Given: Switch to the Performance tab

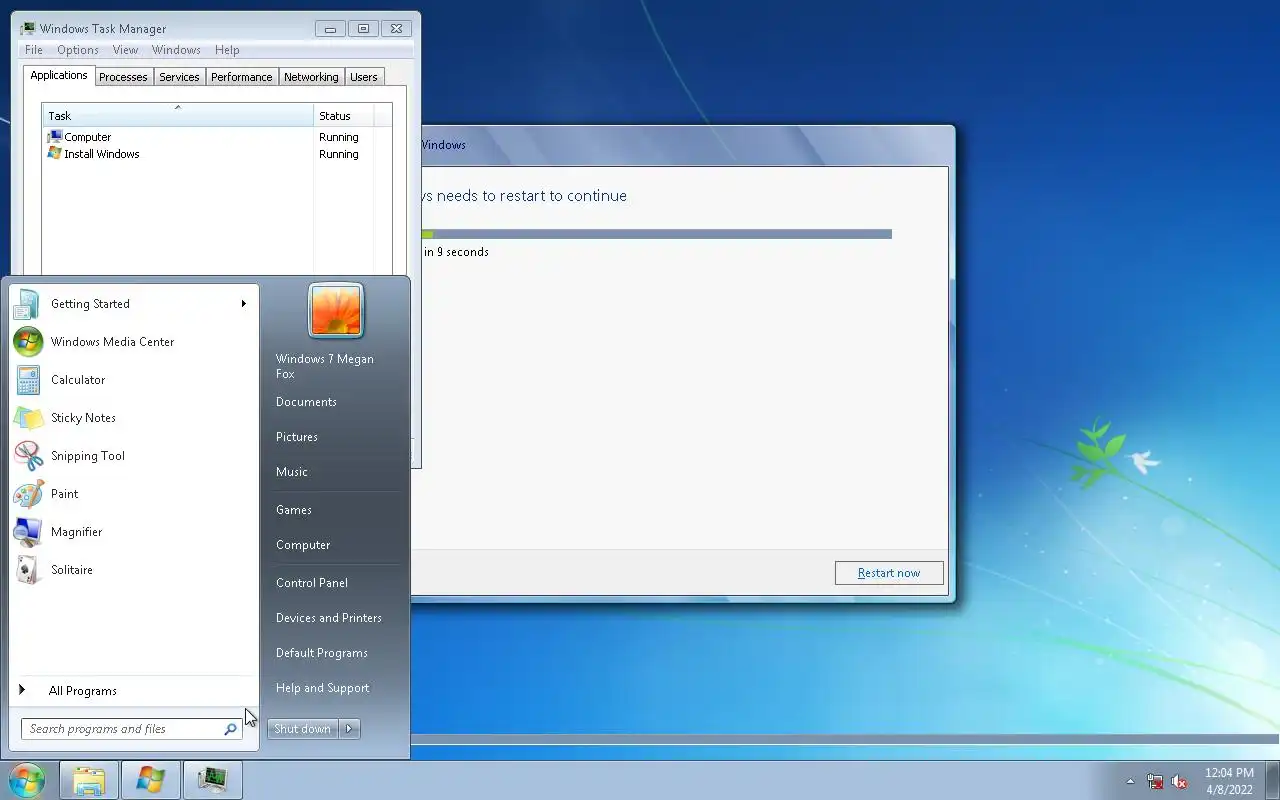Looking at the screenshot, I should point(241,77).
